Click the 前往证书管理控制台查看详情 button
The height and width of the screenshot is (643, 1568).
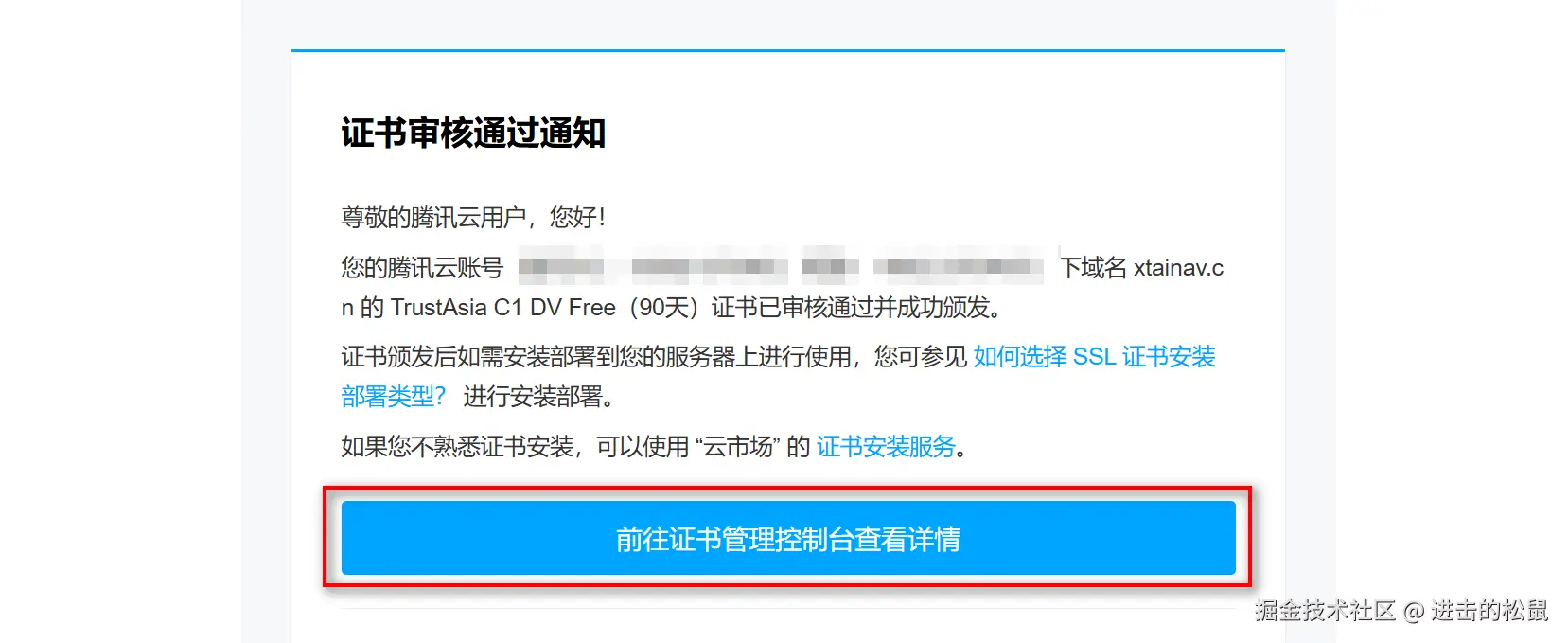[788, 538]
